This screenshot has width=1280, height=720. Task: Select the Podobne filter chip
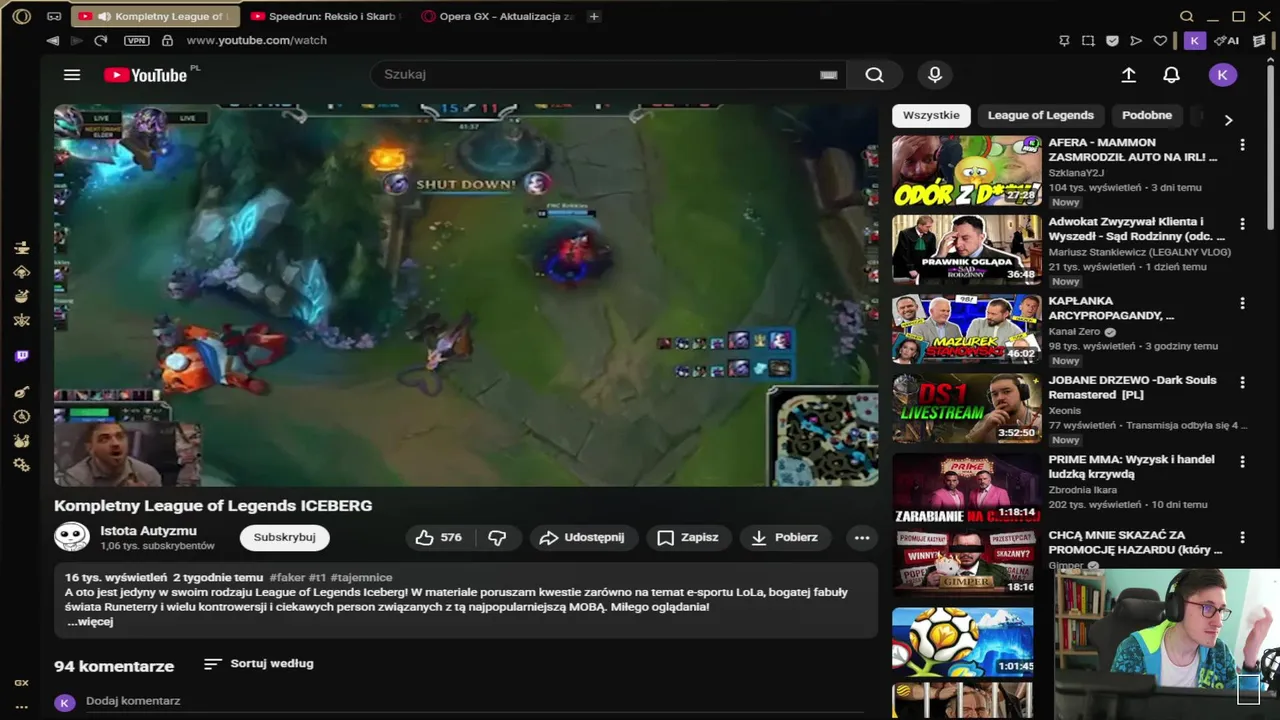tap(1147, 115)
